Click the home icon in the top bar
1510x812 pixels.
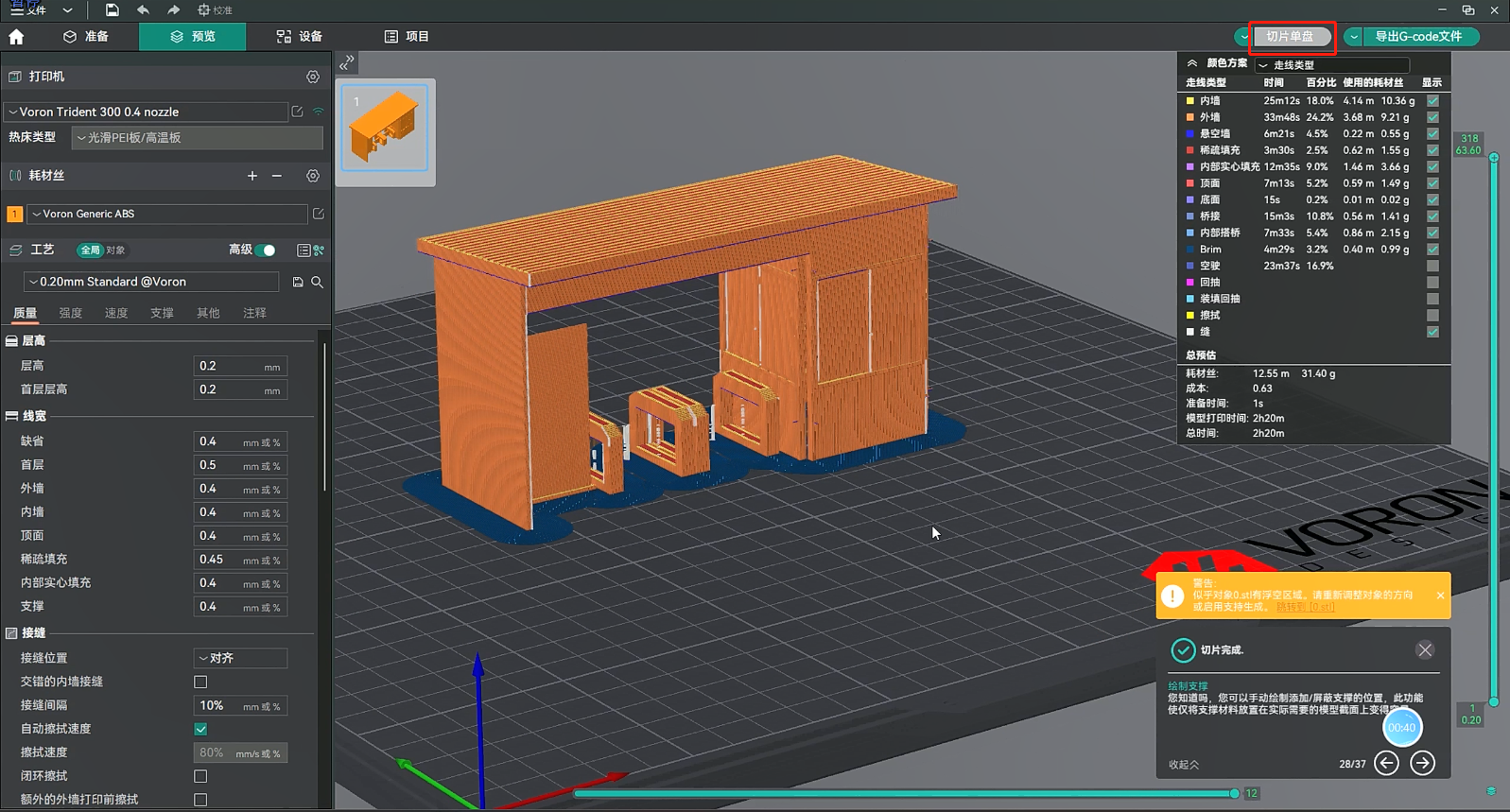(x=16, y=37)
